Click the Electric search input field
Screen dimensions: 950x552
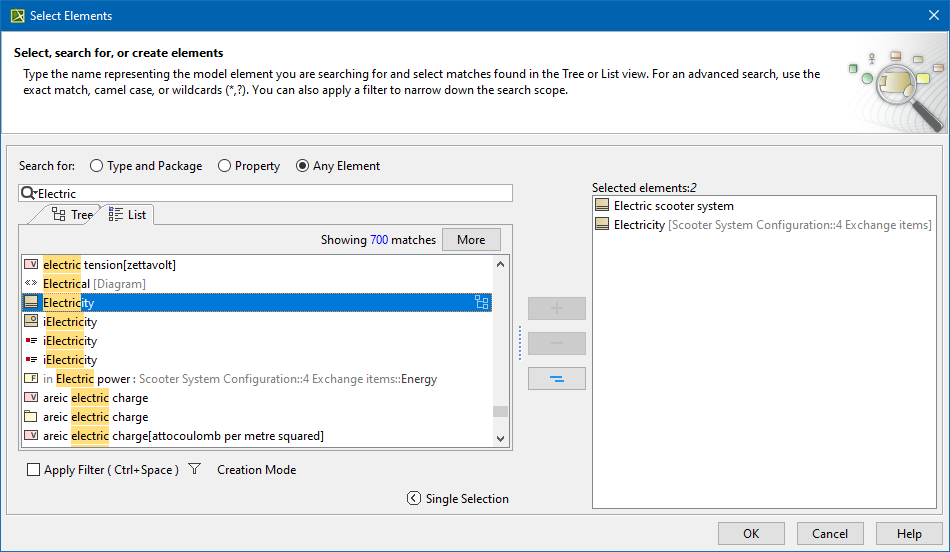(x=270, y=193)
